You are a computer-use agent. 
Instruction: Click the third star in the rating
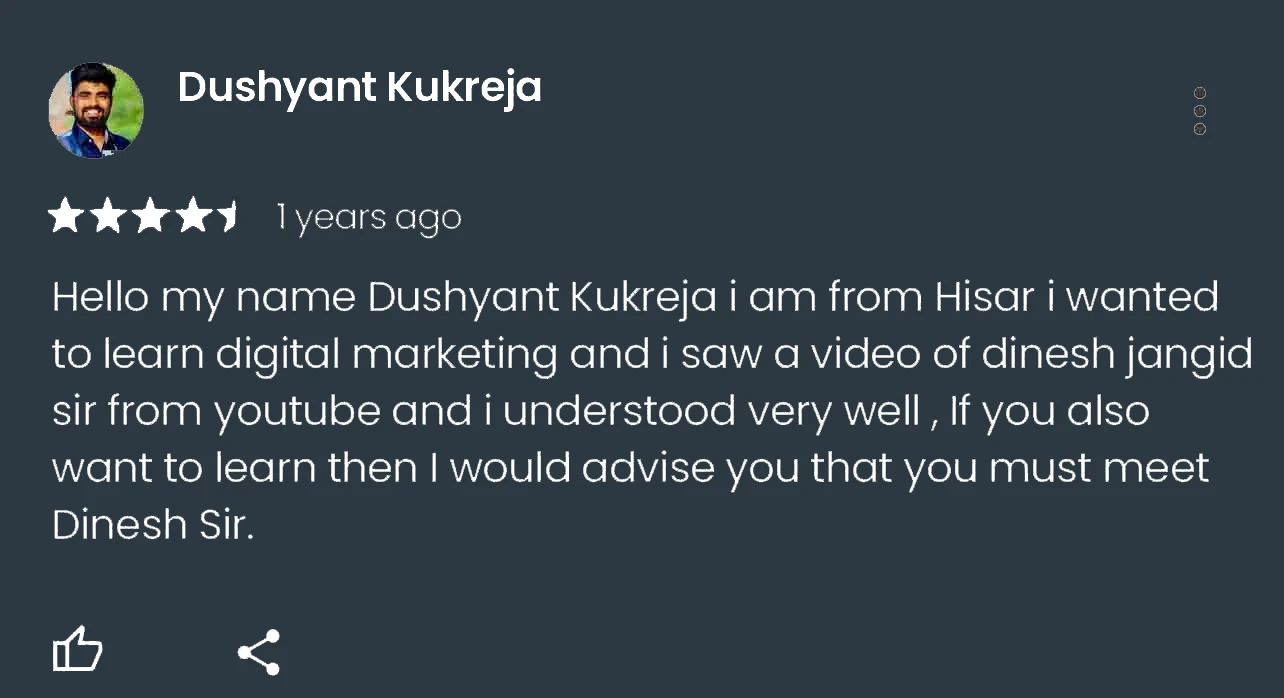[x=150, y=216]
